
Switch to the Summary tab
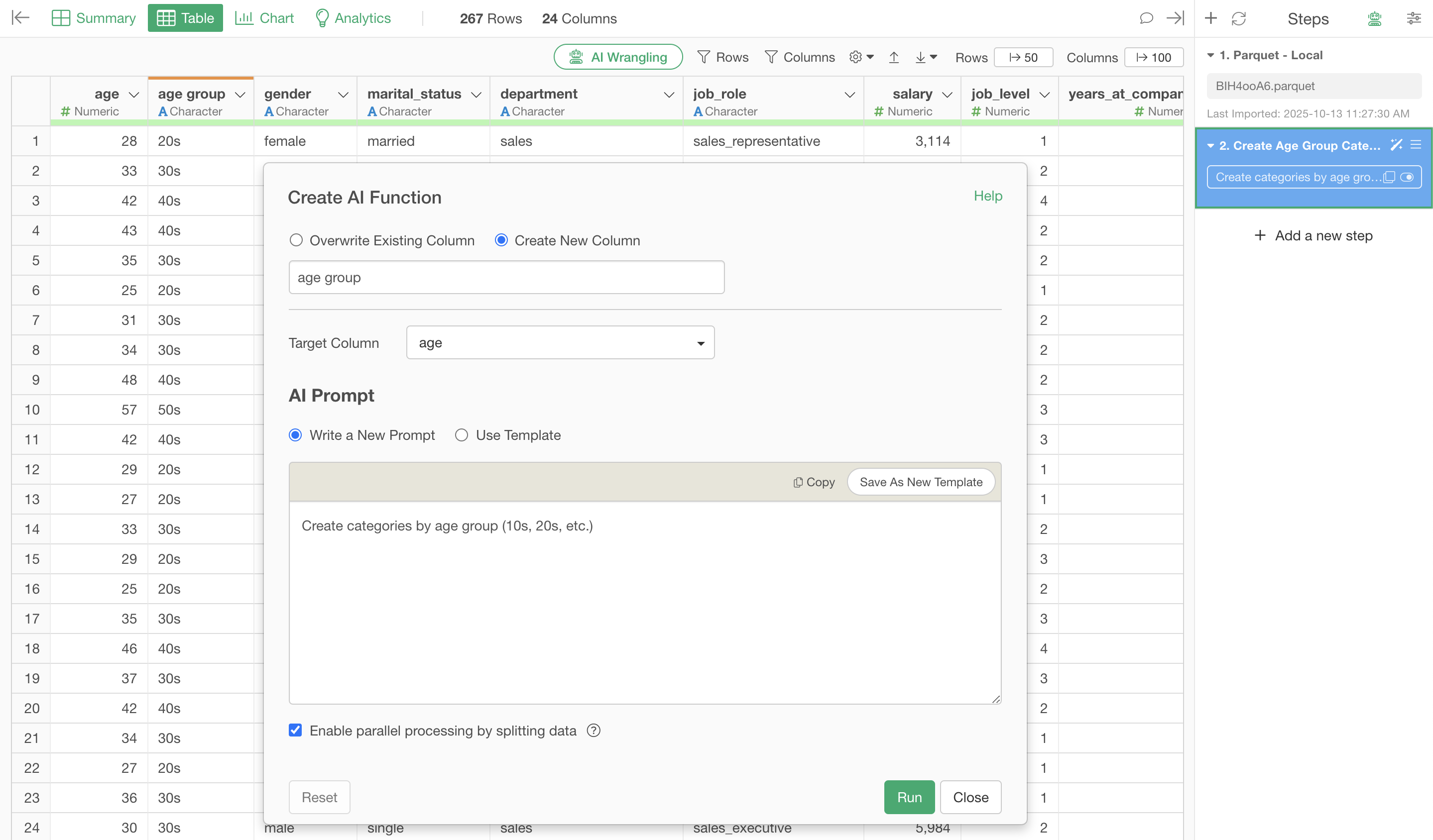click(x=94, y=18)
